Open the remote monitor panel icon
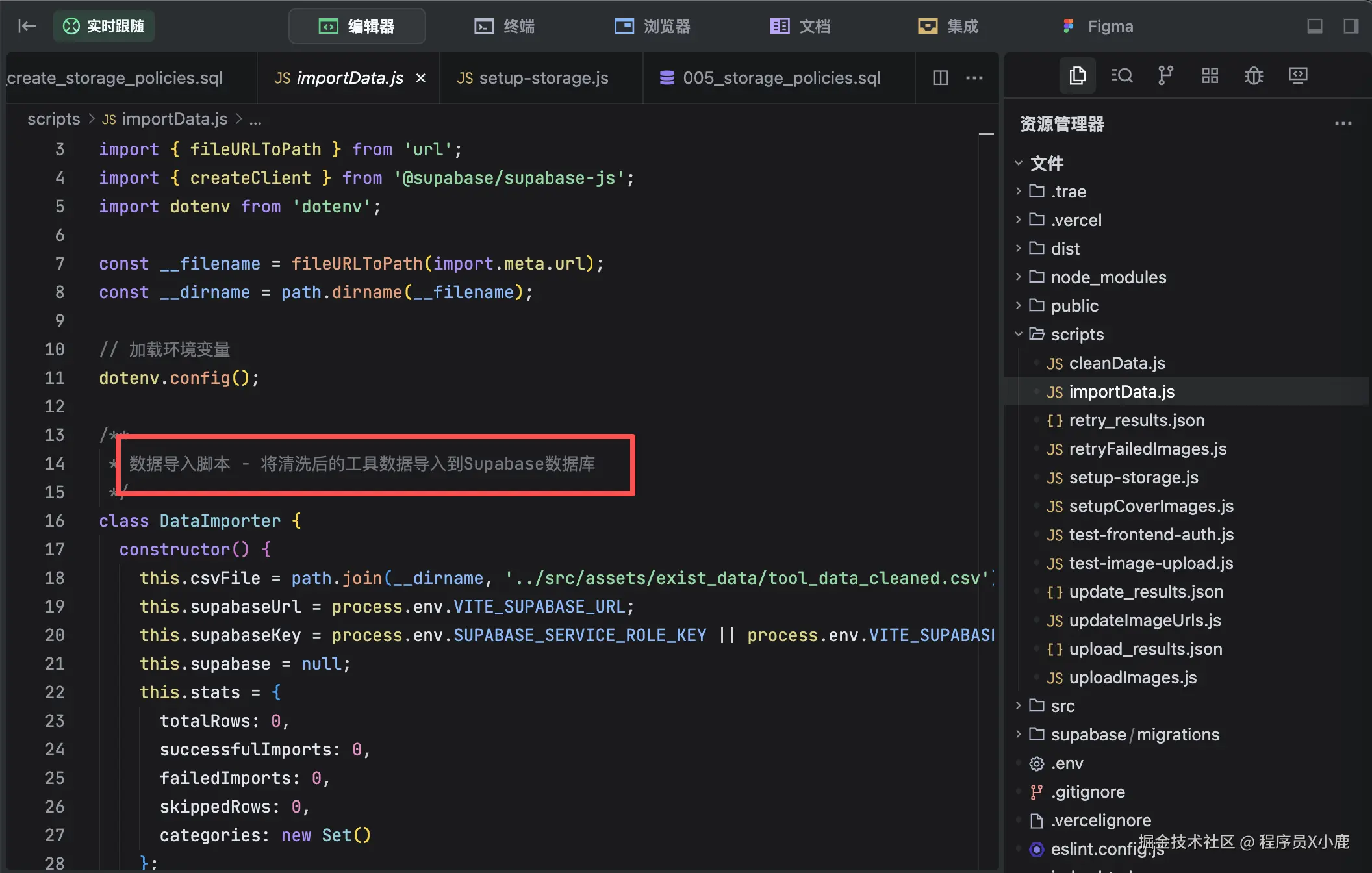 pos(1298,76)
